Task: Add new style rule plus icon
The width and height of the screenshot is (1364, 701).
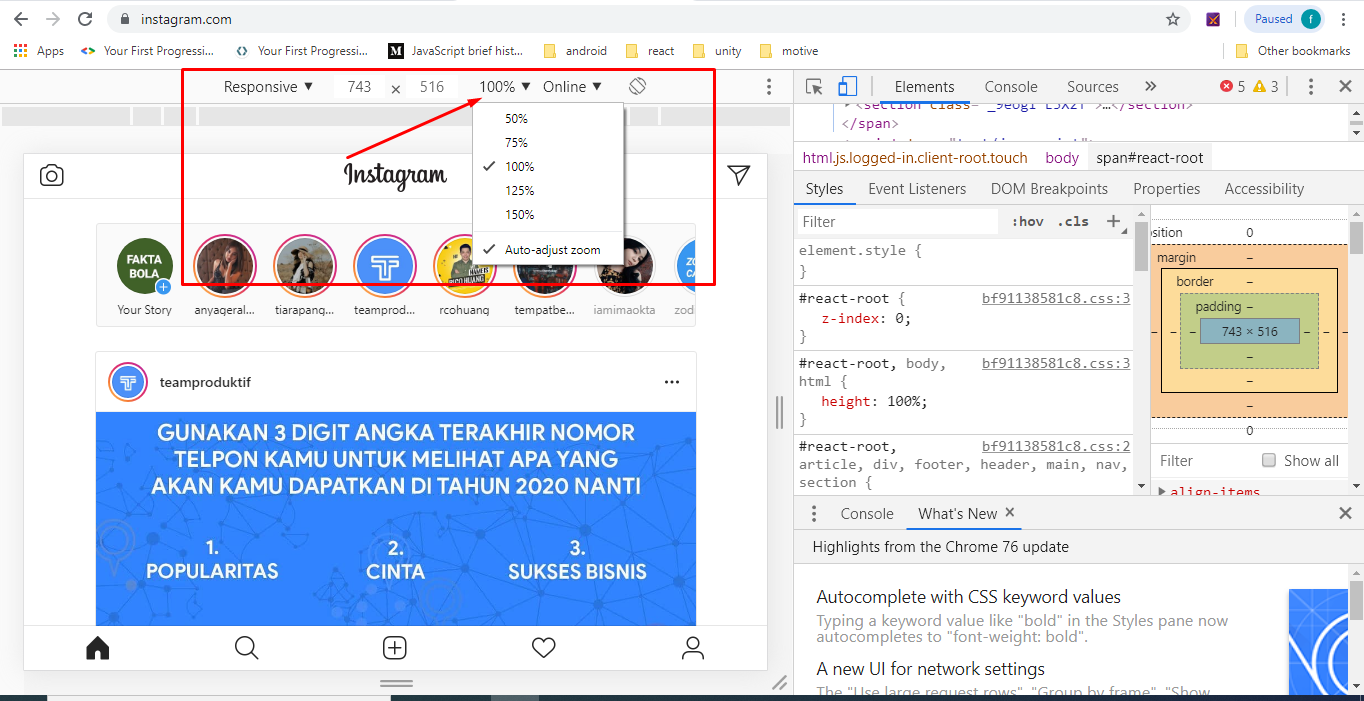Action: coord(1113,221)
